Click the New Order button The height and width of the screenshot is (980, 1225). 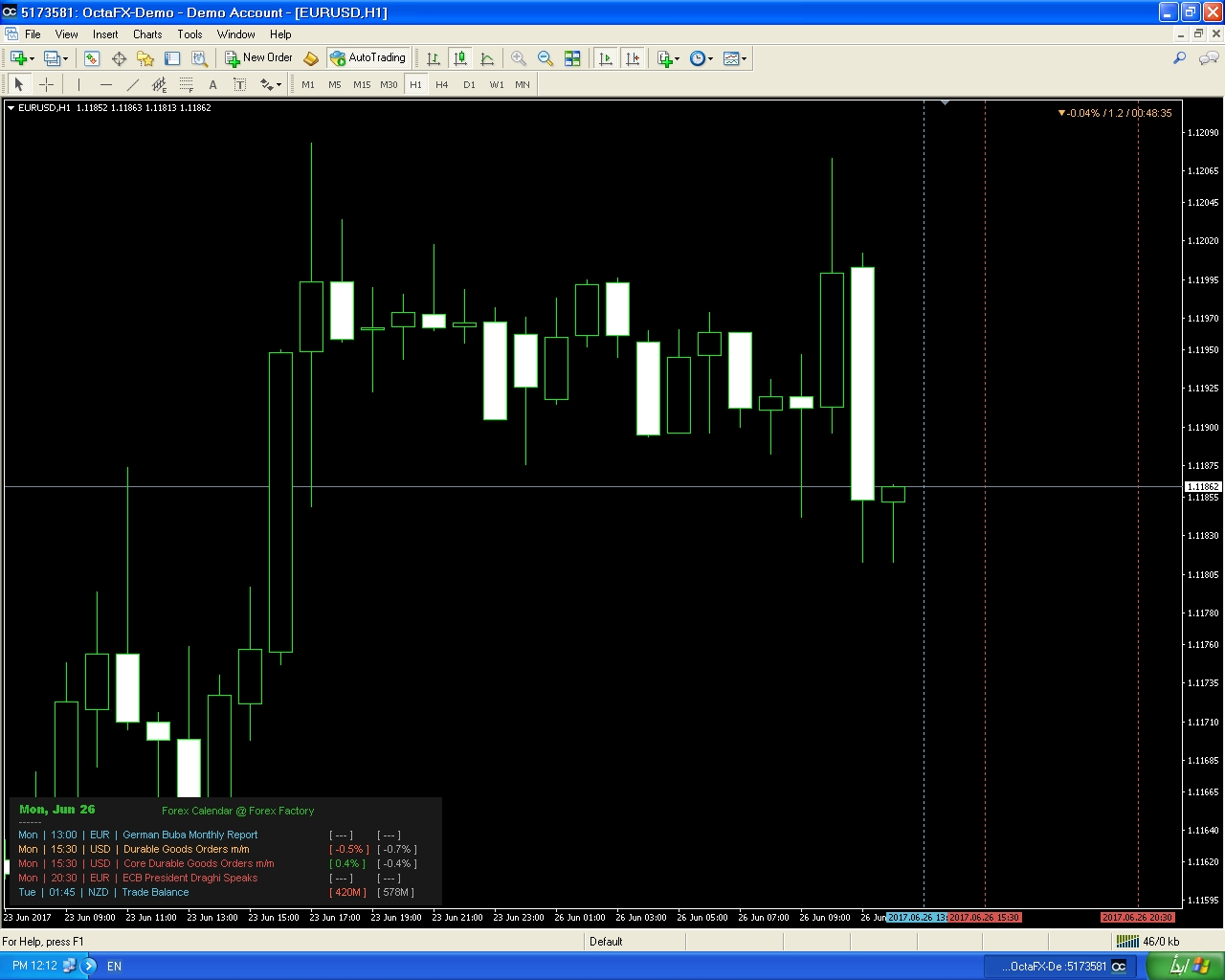(258, 57)
